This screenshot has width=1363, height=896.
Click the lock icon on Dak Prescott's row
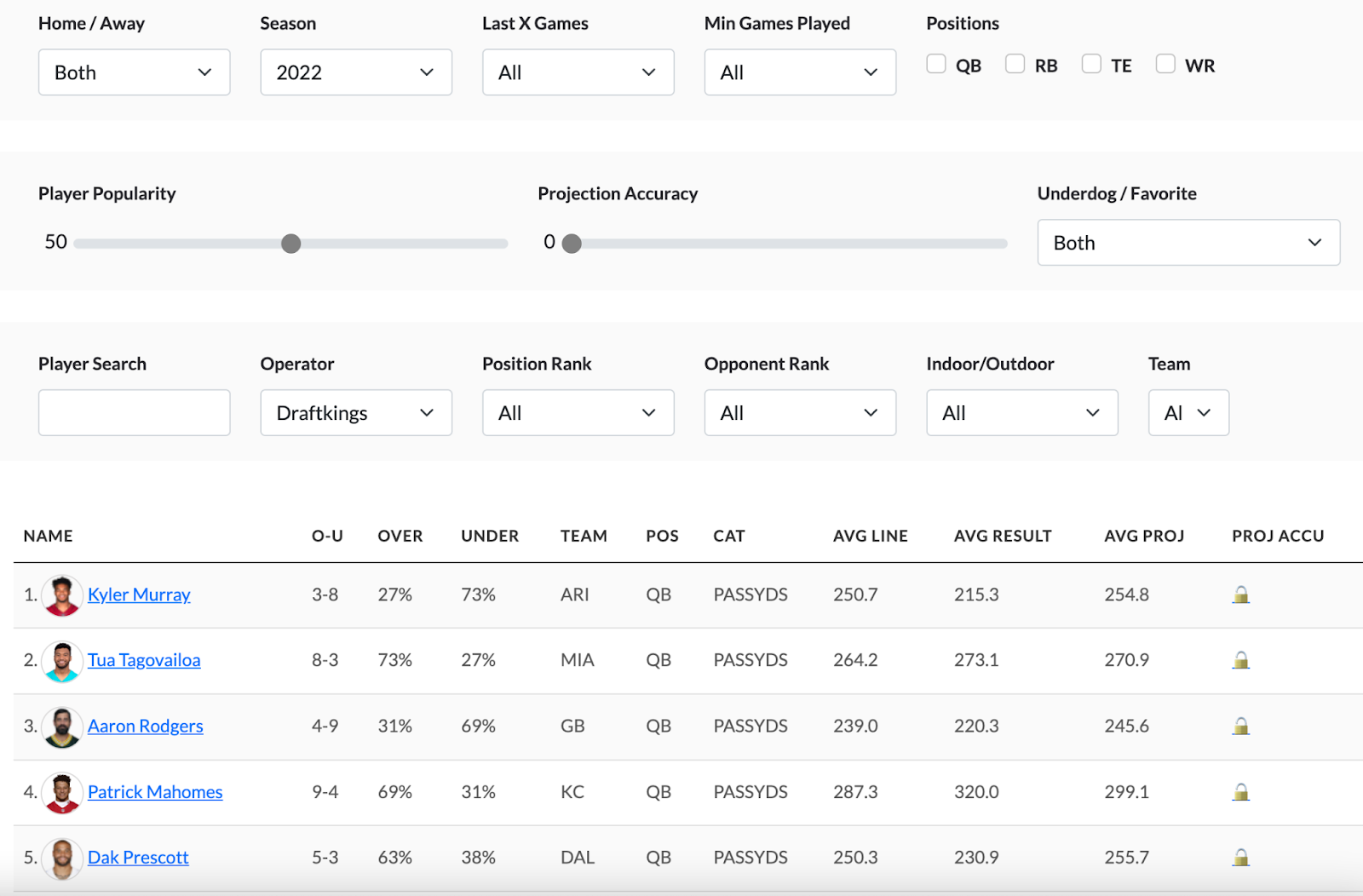pos(1241,857)
